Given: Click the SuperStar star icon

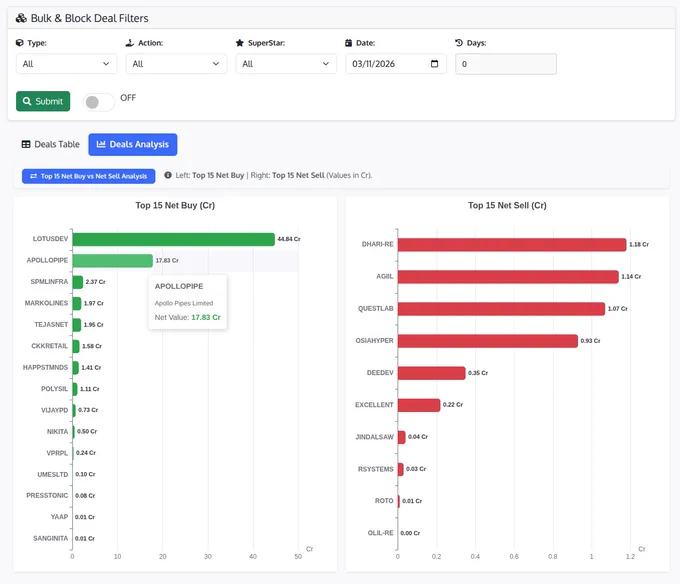Looking at the screenshot, I should coord(239,43).
